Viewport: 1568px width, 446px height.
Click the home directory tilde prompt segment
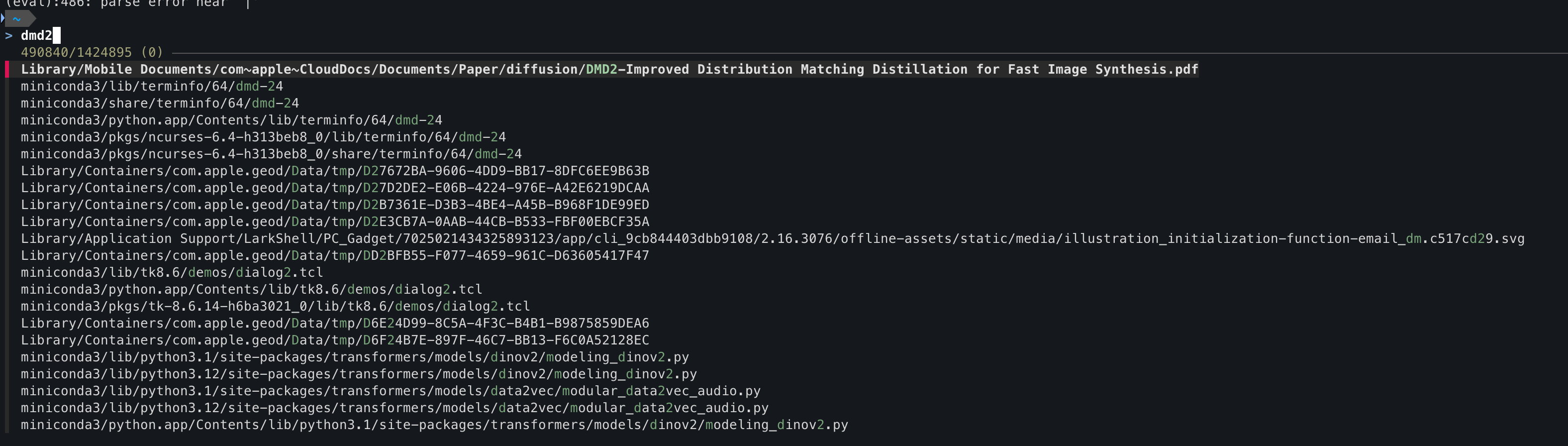(x=17, y=19)
